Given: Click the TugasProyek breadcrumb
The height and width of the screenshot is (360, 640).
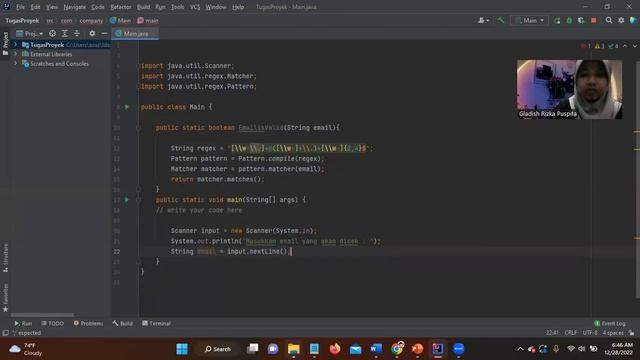Looking at the screenshot, I should click(x=22, y=20).
